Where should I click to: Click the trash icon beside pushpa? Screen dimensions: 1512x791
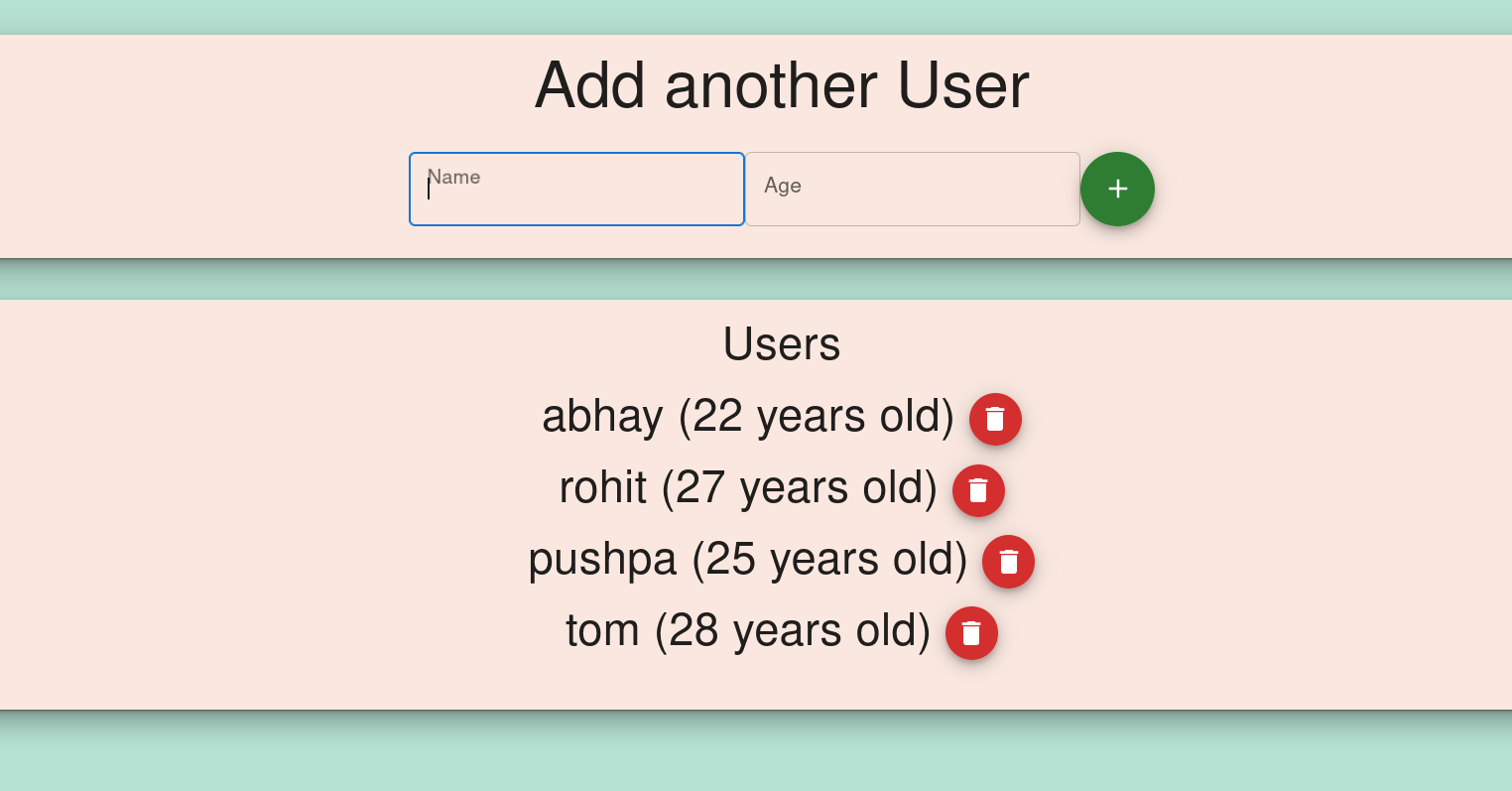point(1008,562)
